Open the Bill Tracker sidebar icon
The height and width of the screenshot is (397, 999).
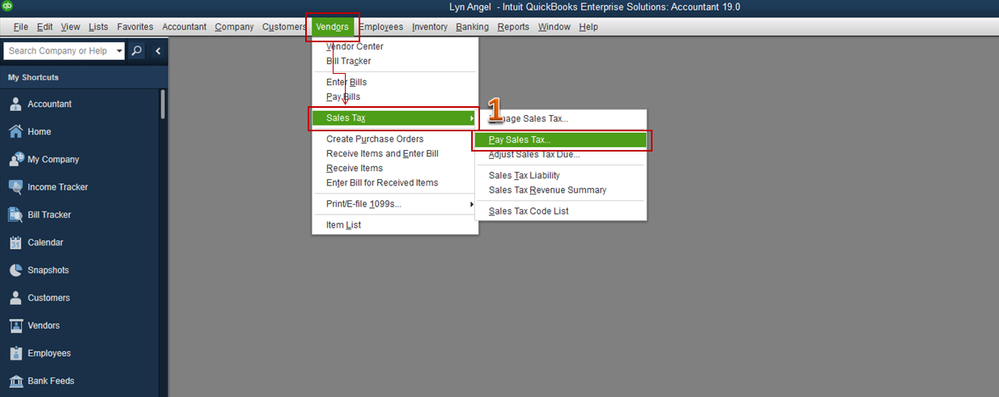[16, 215]
